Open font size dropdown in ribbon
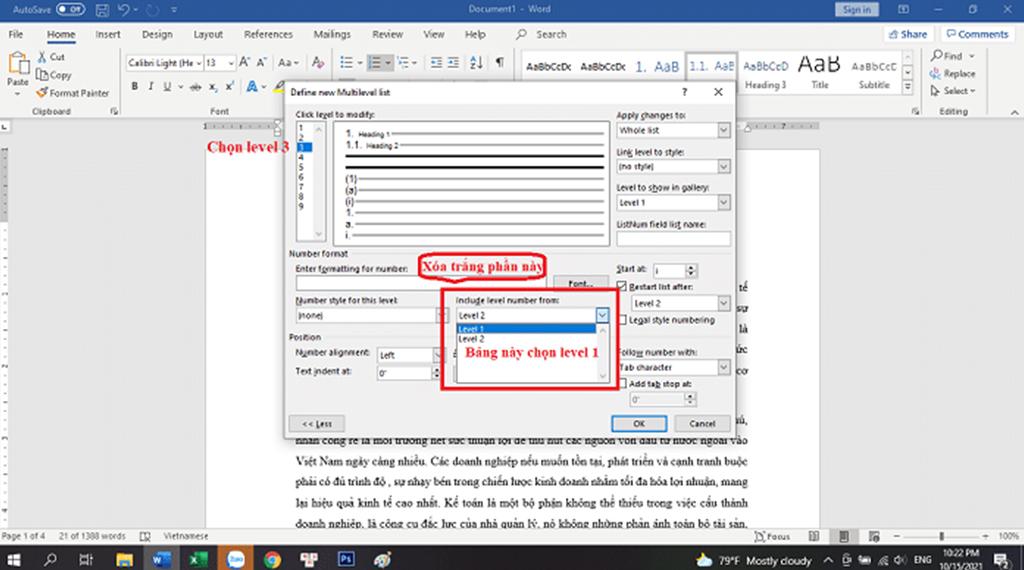 point(231,63)
